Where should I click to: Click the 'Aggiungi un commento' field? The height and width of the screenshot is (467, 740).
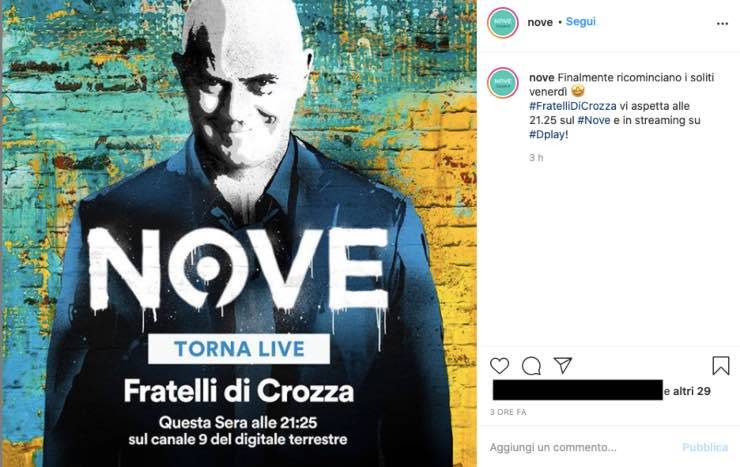(x=580, y=447)
